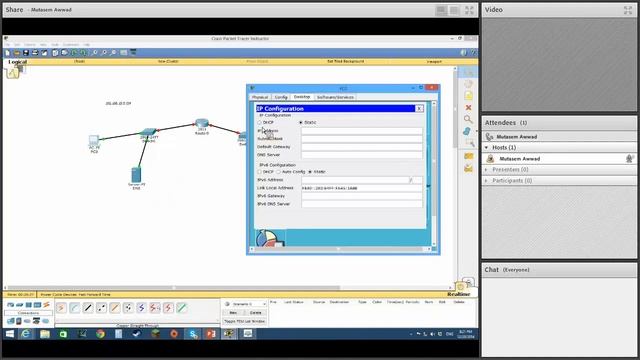Viewport: 640px width, 360px height.
Task: Click the PC0 device on the canvas
Action: [x=94, y=140]
